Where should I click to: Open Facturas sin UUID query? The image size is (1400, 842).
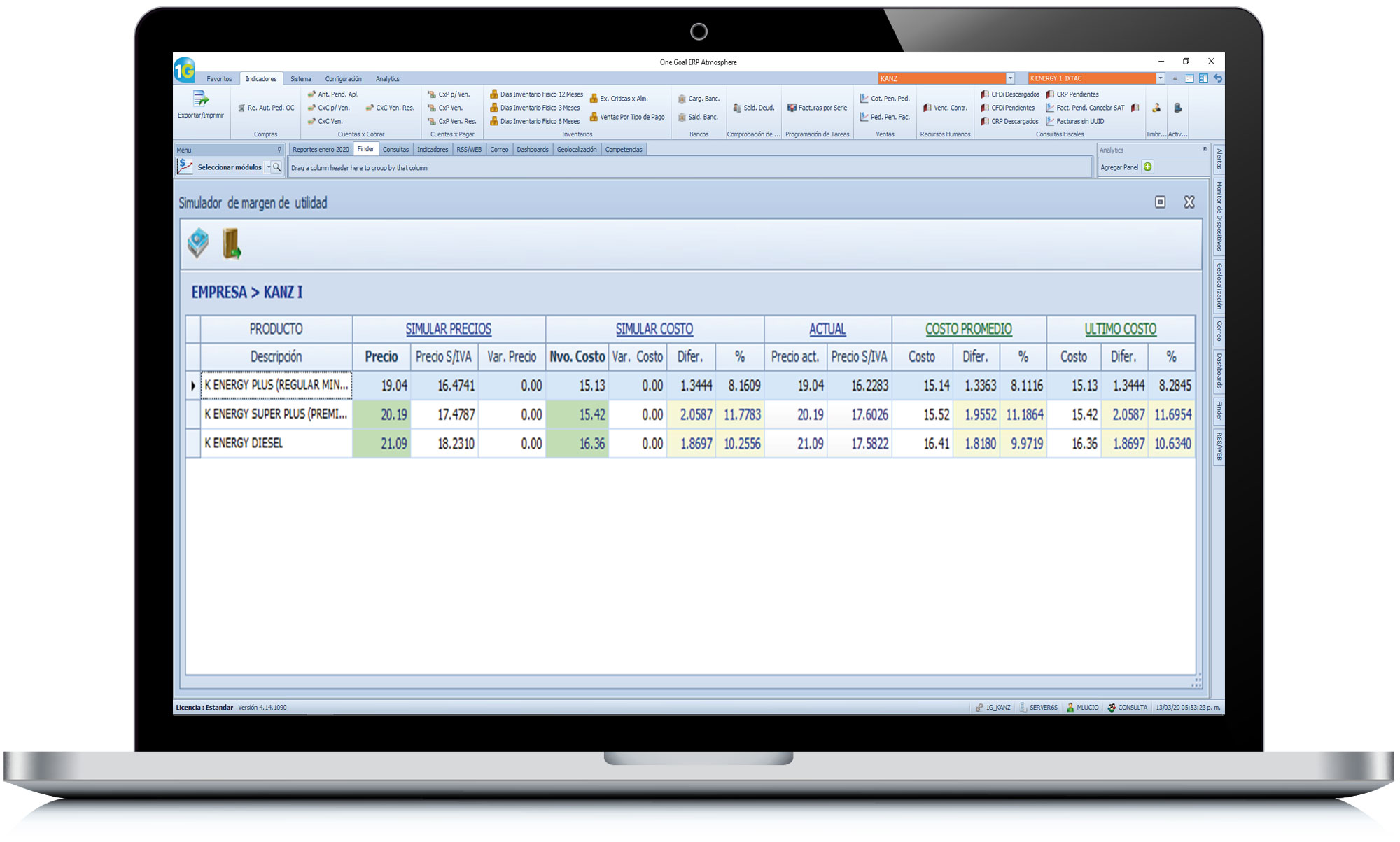[1075, 121]
